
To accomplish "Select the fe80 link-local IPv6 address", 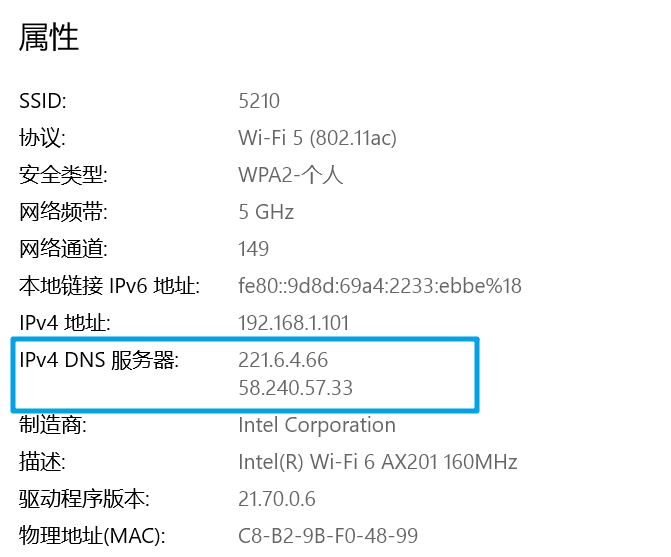I will [x=380, y=286].
